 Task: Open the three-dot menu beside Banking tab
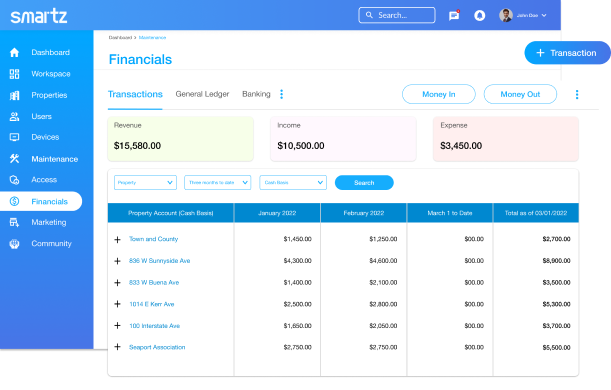click(x=281, y=94)
